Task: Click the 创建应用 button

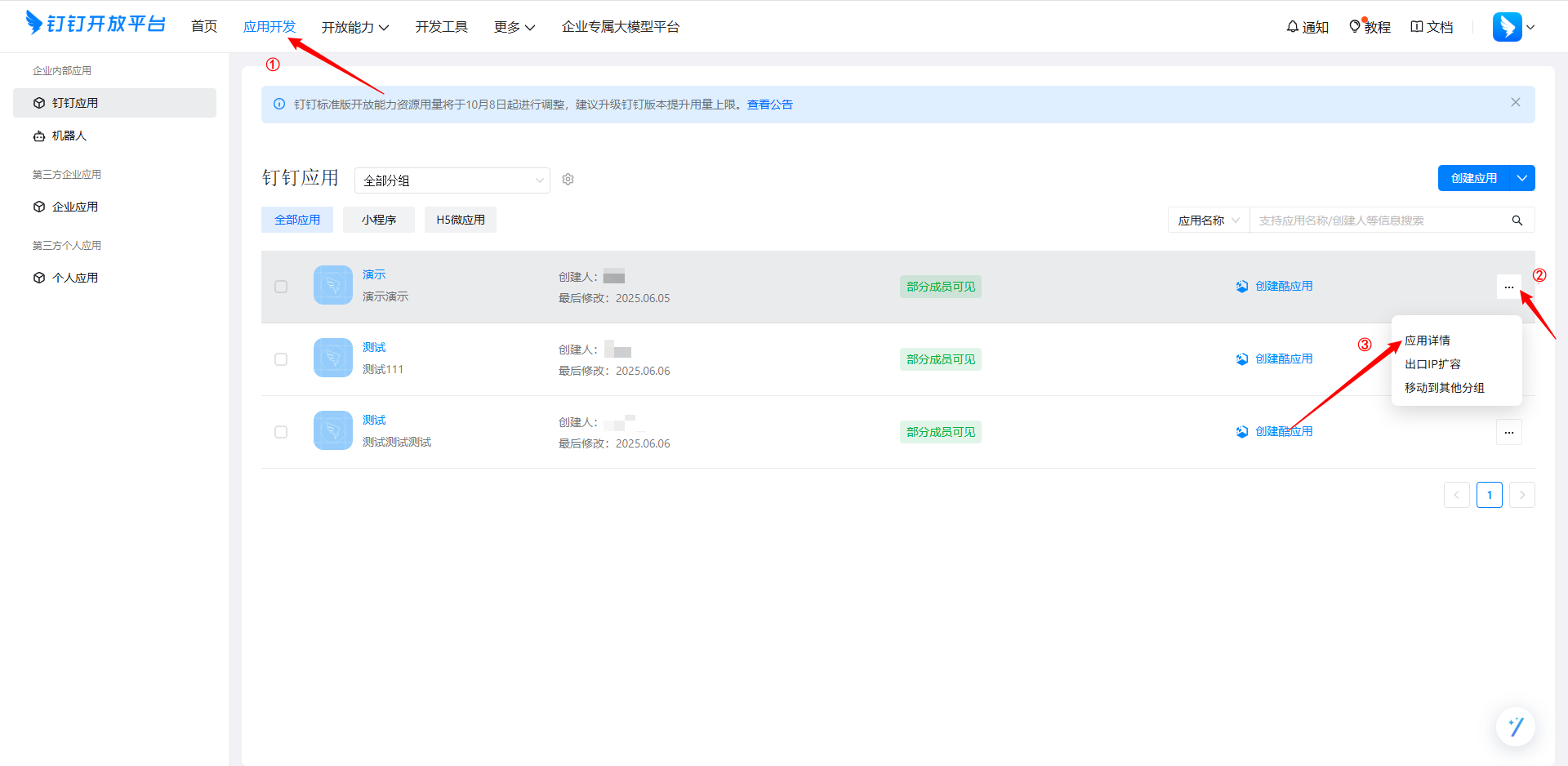Action: (1474, 178)
